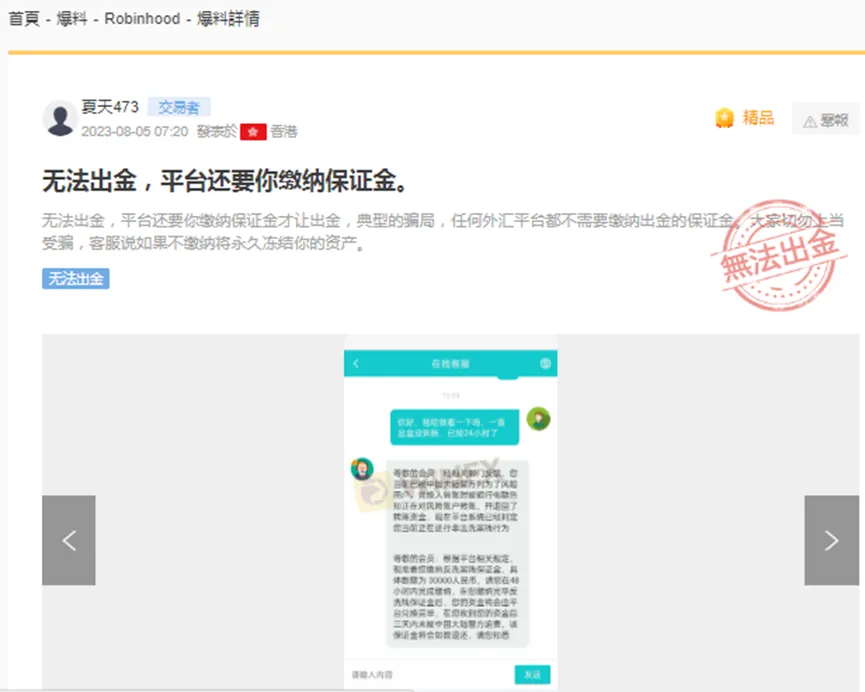Screen dimensions: 865x692
Task: Click the post title 无法出金，平台还要你缴纳保证金
Action: click(x=225, y=181)
